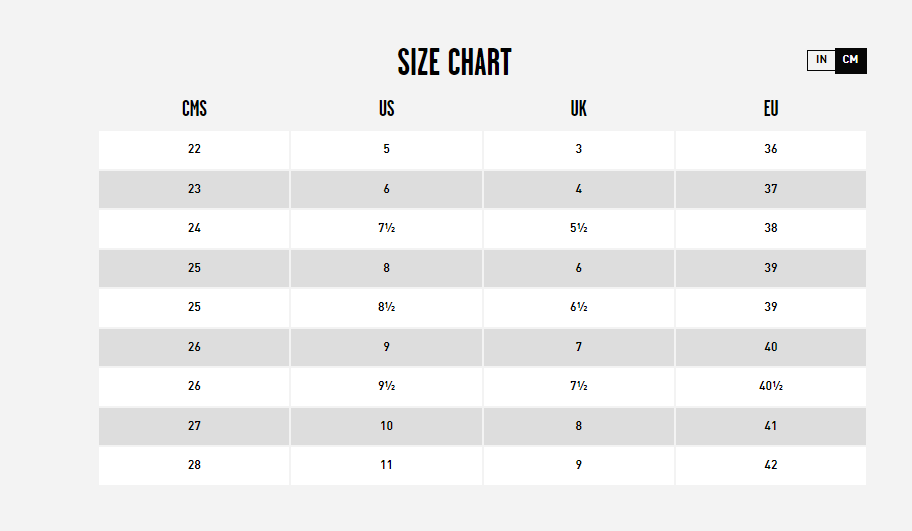Click EU size 37 cell
912x531 pixels.
(771, 189)
